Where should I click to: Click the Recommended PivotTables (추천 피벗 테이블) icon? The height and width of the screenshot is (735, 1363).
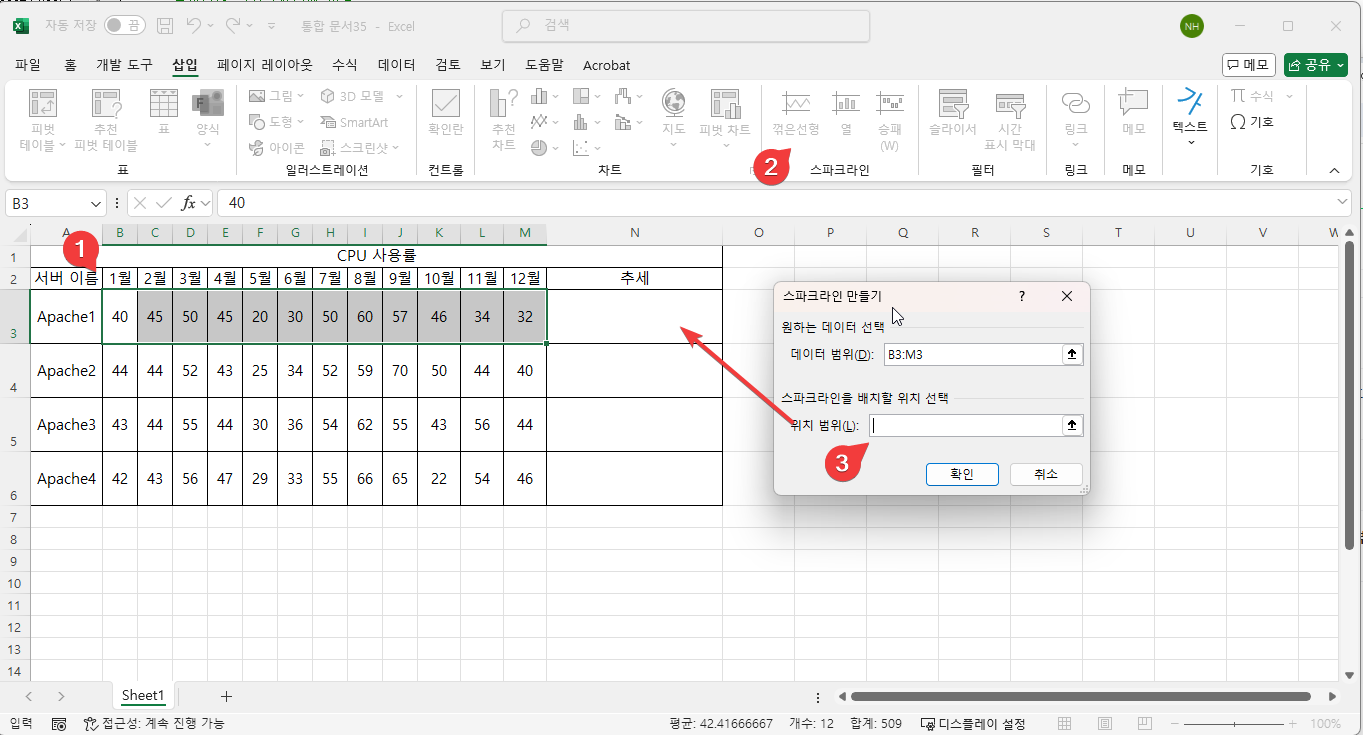[105, 104]
